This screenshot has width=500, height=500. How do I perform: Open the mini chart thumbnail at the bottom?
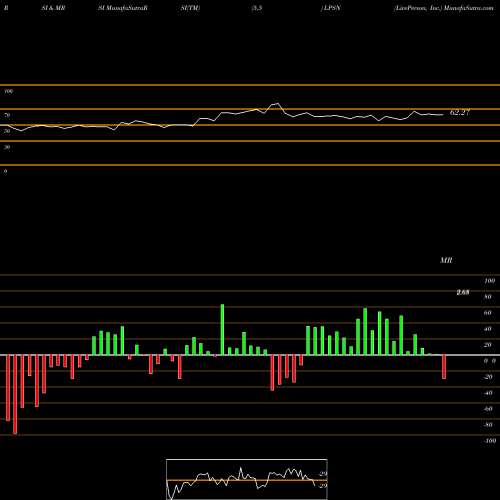point(247,479)
